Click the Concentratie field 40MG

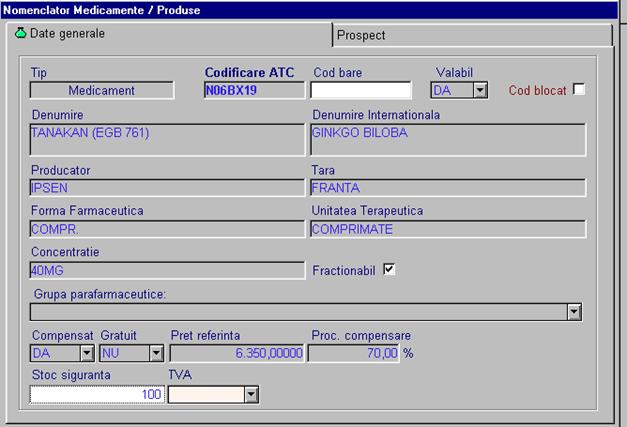coord(167,271)
